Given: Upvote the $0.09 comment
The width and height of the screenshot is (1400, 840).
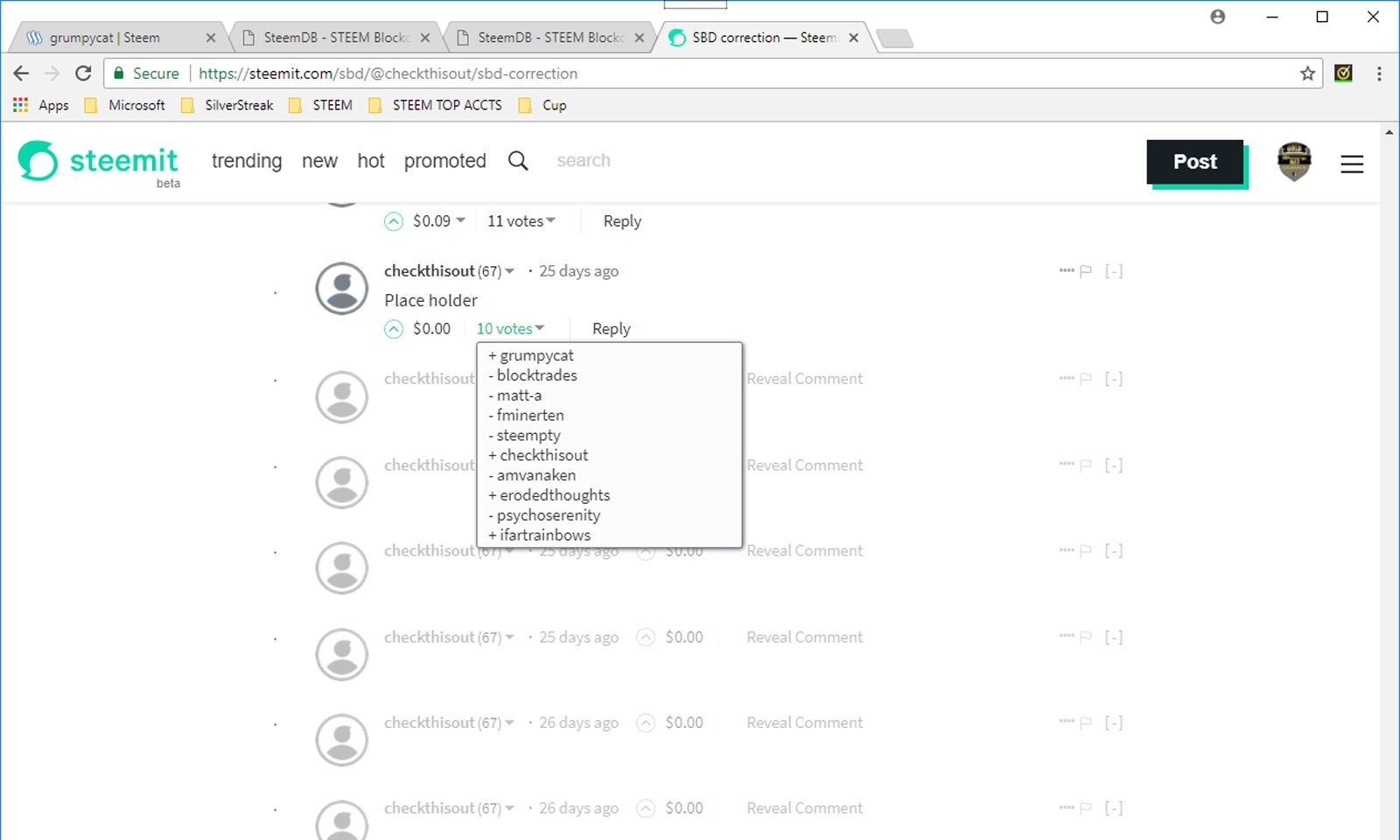Looking at the screenshot, I should coord(394,221).
